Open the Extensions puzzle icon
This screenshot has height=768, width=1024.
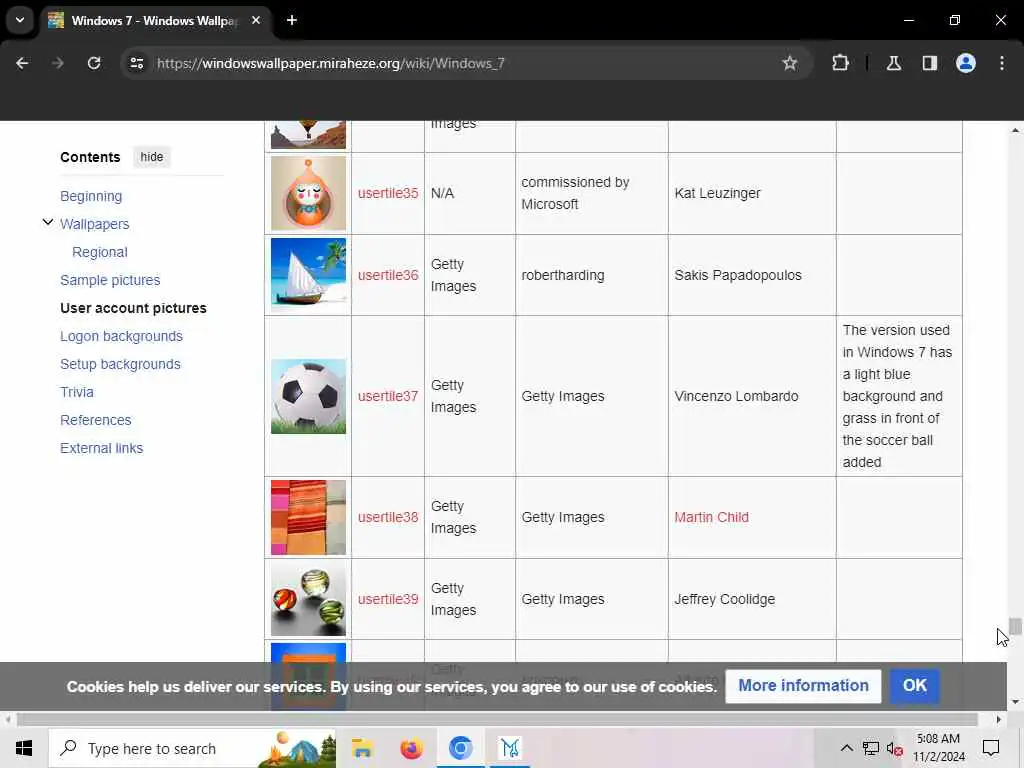(x=840, y=63)
